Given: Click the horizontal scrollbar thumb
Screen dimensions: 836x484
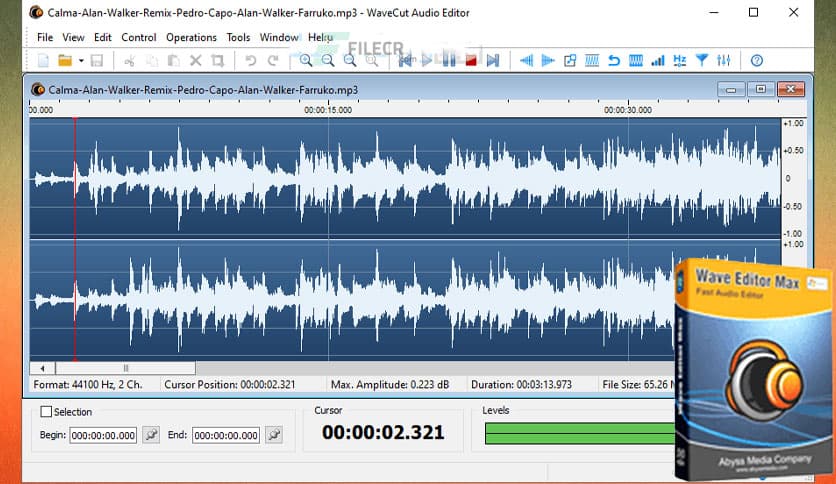Looking at the screenshot, I should click(126, 368).
